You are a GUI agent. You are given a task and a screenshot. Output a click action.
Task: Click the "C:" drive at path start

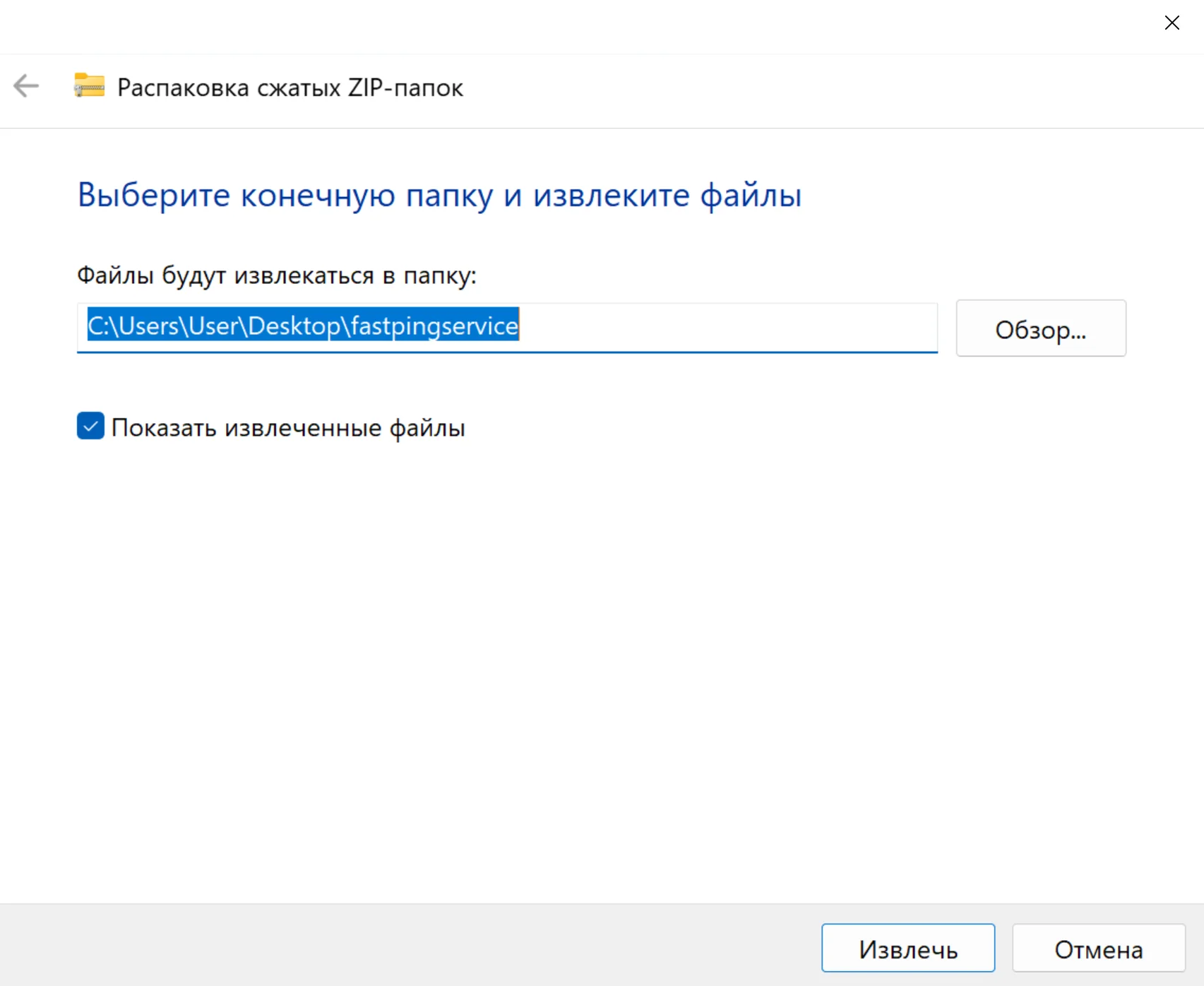pyautogui.click(x=97, y=326)
